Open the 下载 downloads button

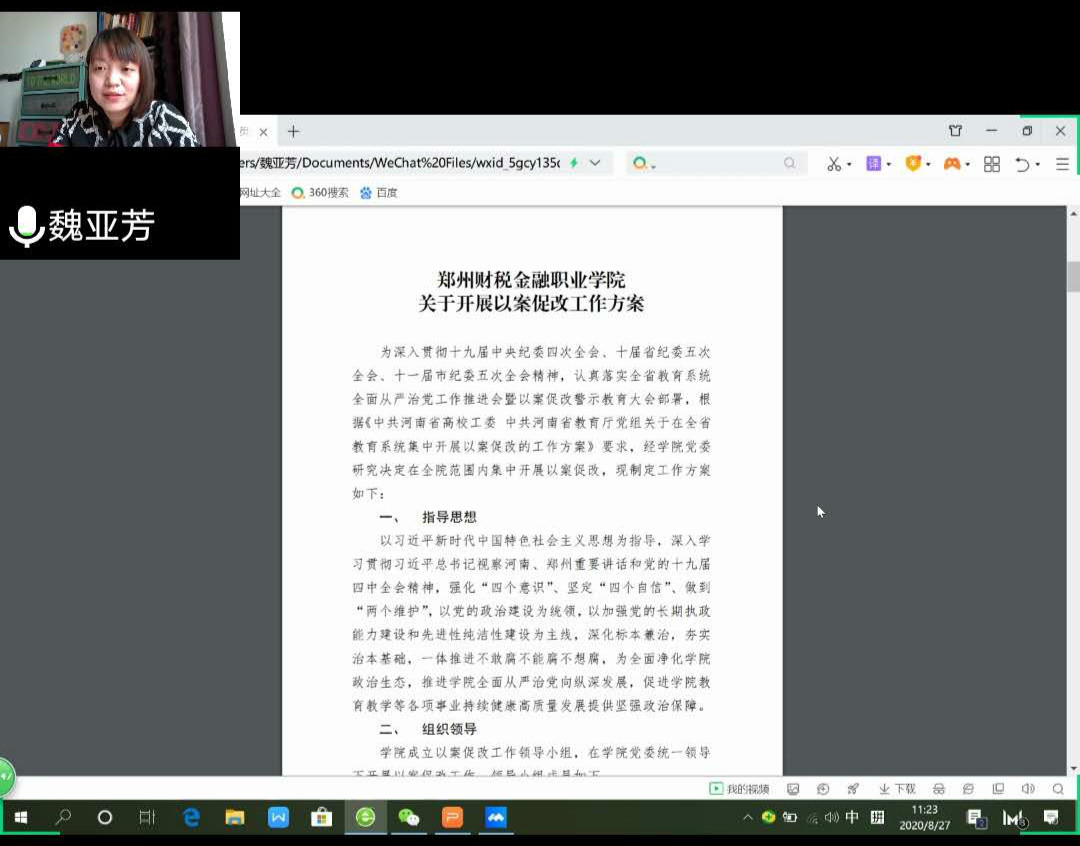(x=897, y=789)
